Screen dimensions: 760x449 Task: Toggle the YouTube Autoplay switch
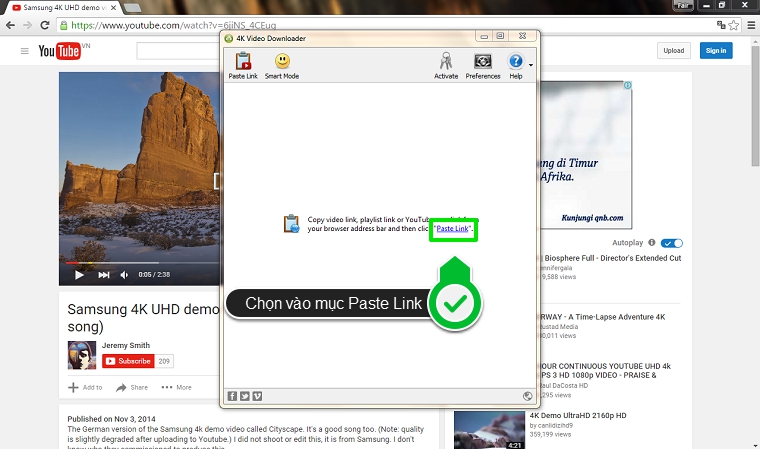pyautogui.click(x=672, y=243)
